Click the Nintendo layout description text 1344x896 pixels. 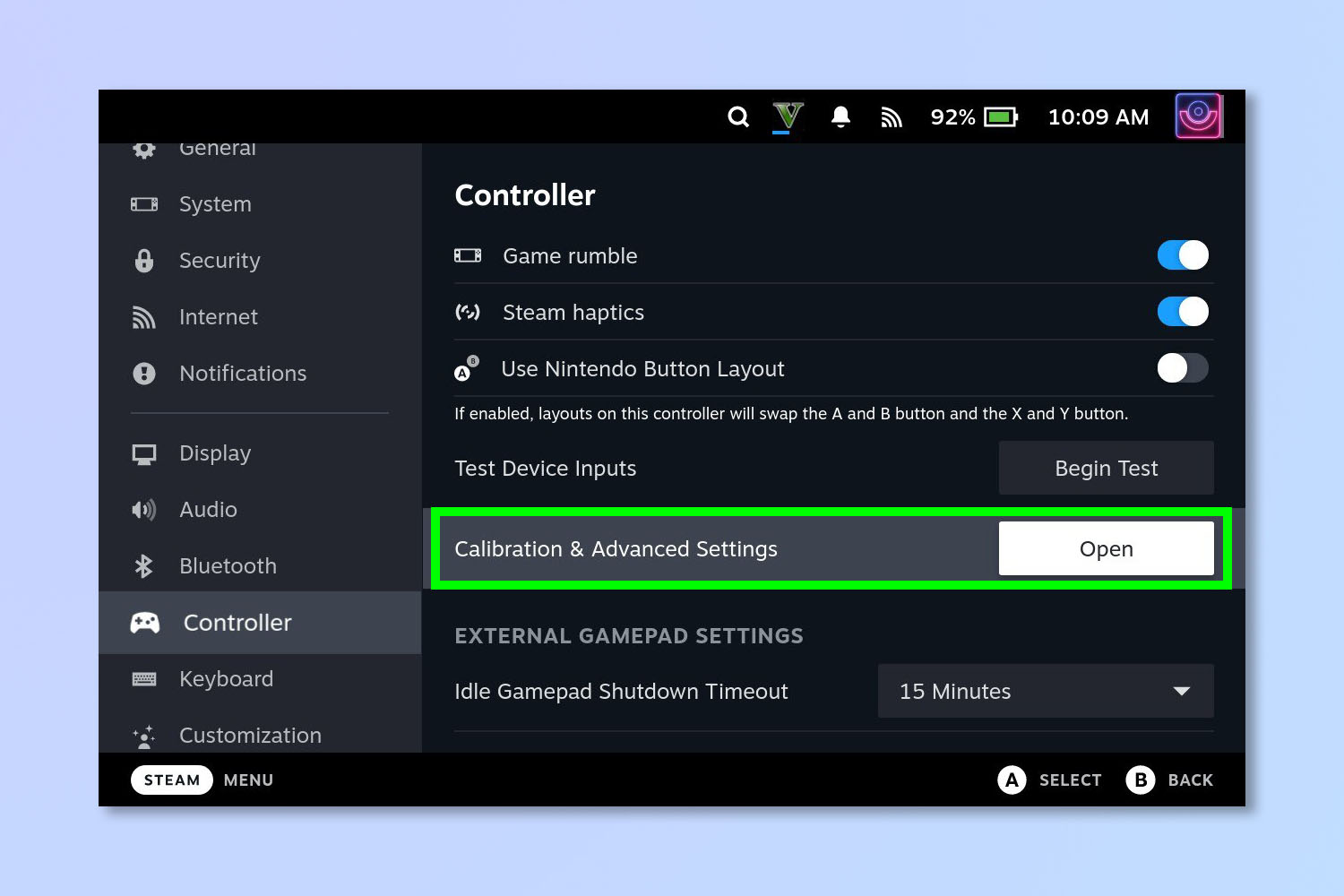click(x=791, y=414)
